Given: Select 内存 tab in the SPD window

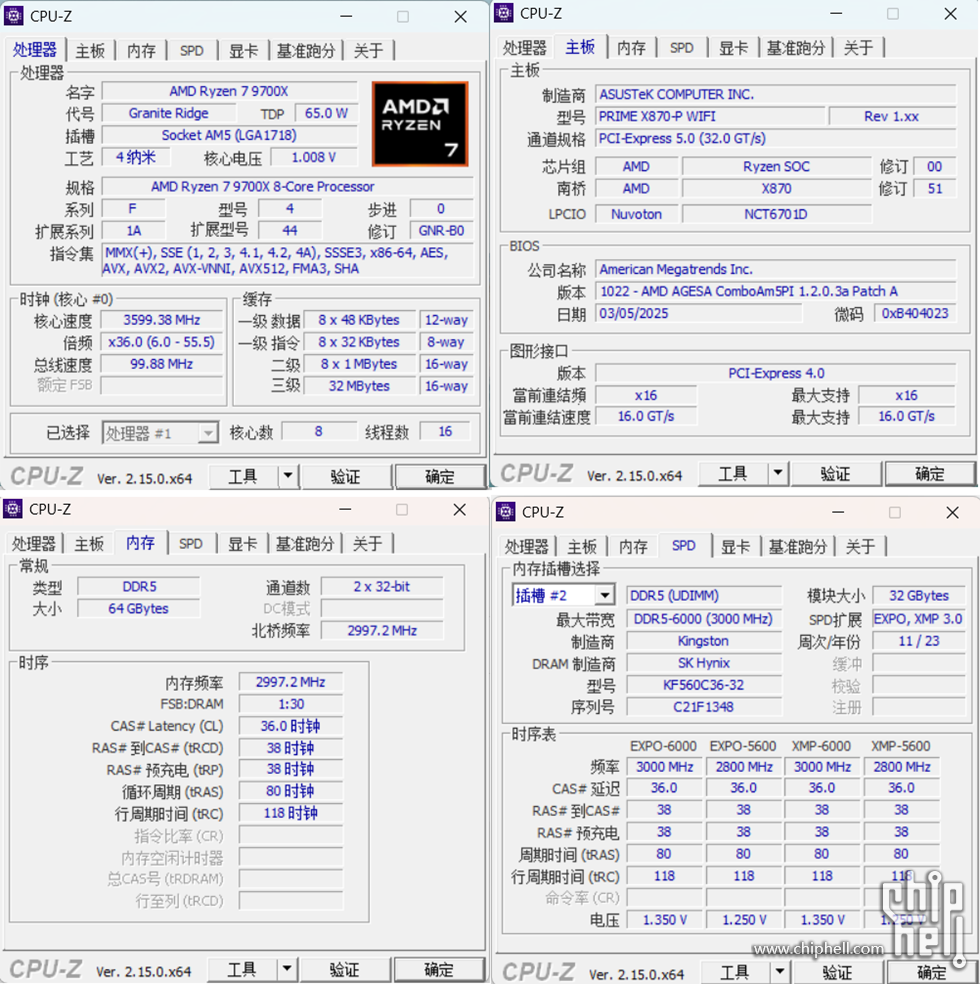Looking at the screenshot, I should coord(633,547).
